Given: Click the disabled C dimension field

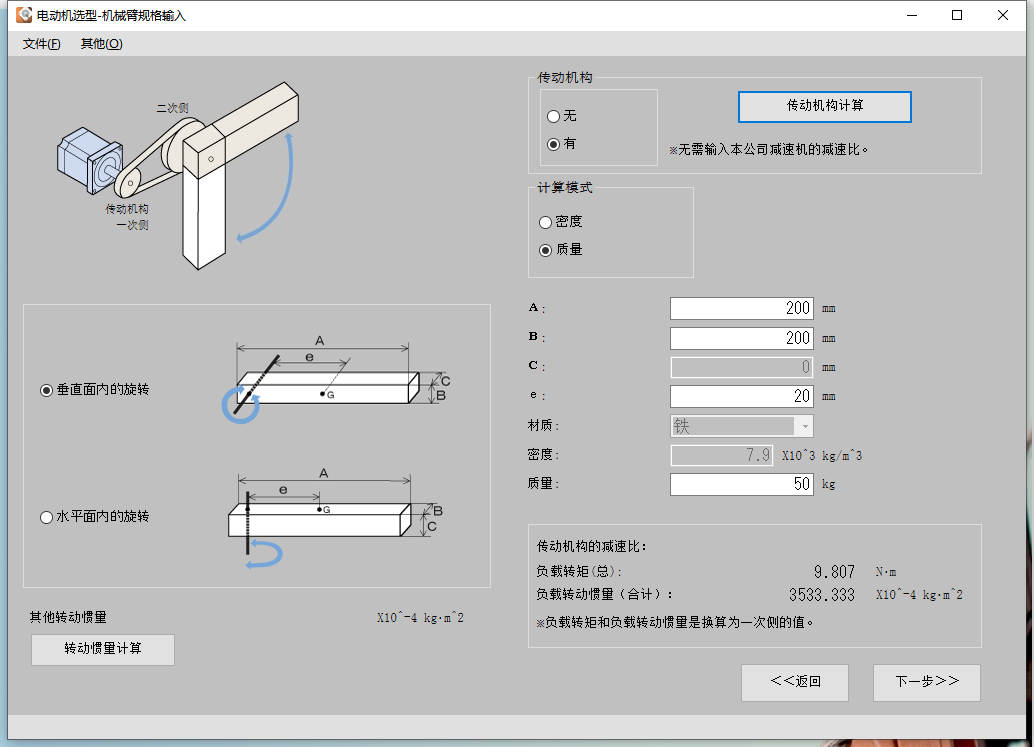Looking at the screenshot, I should point(741,367).
